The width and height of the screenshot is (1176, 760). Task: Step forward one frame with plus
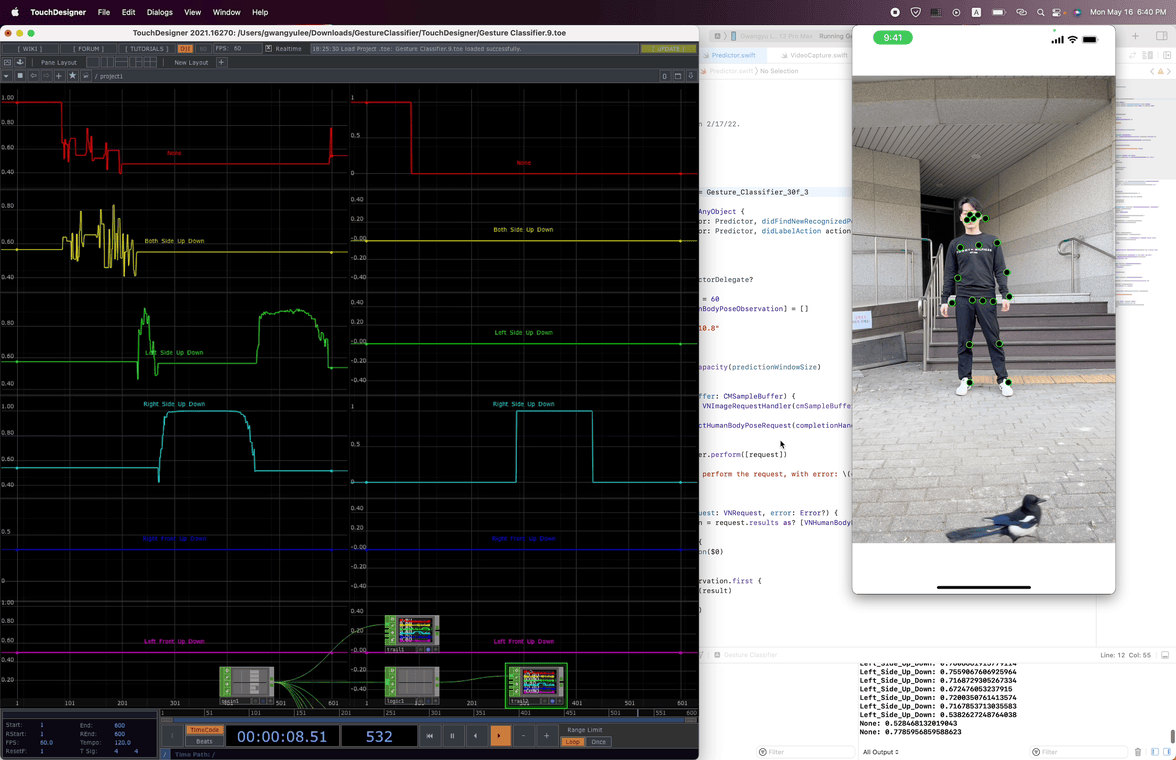coord(546,736)
